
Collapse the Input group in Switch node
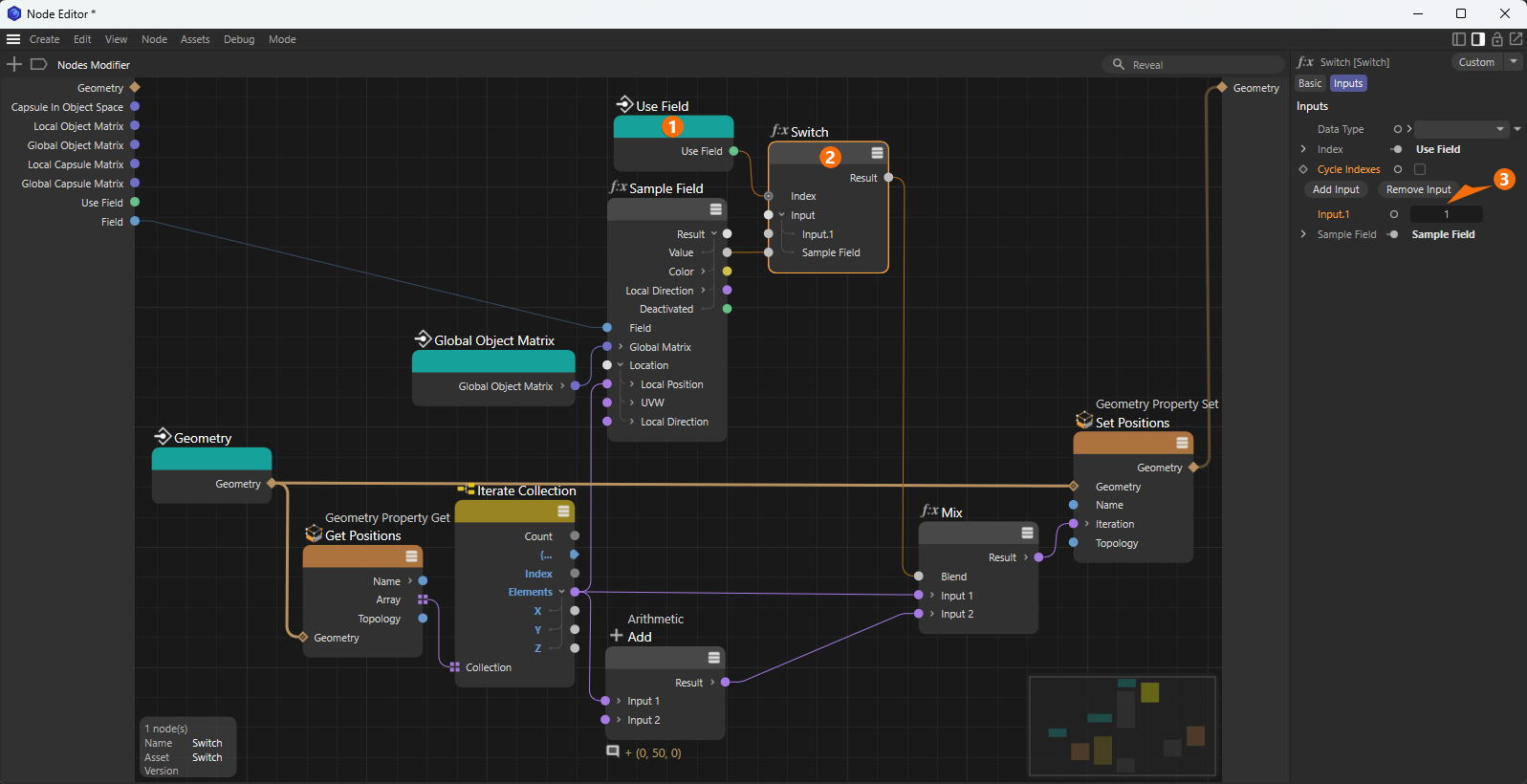pos(782,215)
